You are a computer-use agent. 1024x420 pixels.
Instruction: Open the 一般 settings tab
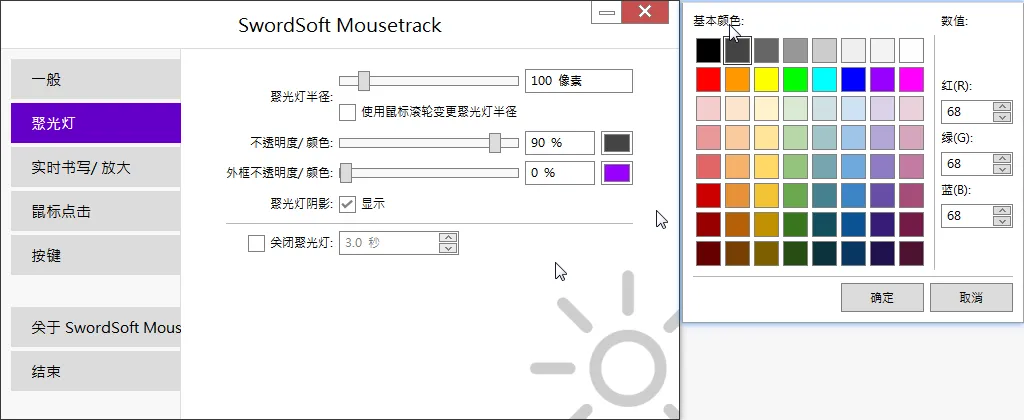pyautogui.click(x=95, y=80)
